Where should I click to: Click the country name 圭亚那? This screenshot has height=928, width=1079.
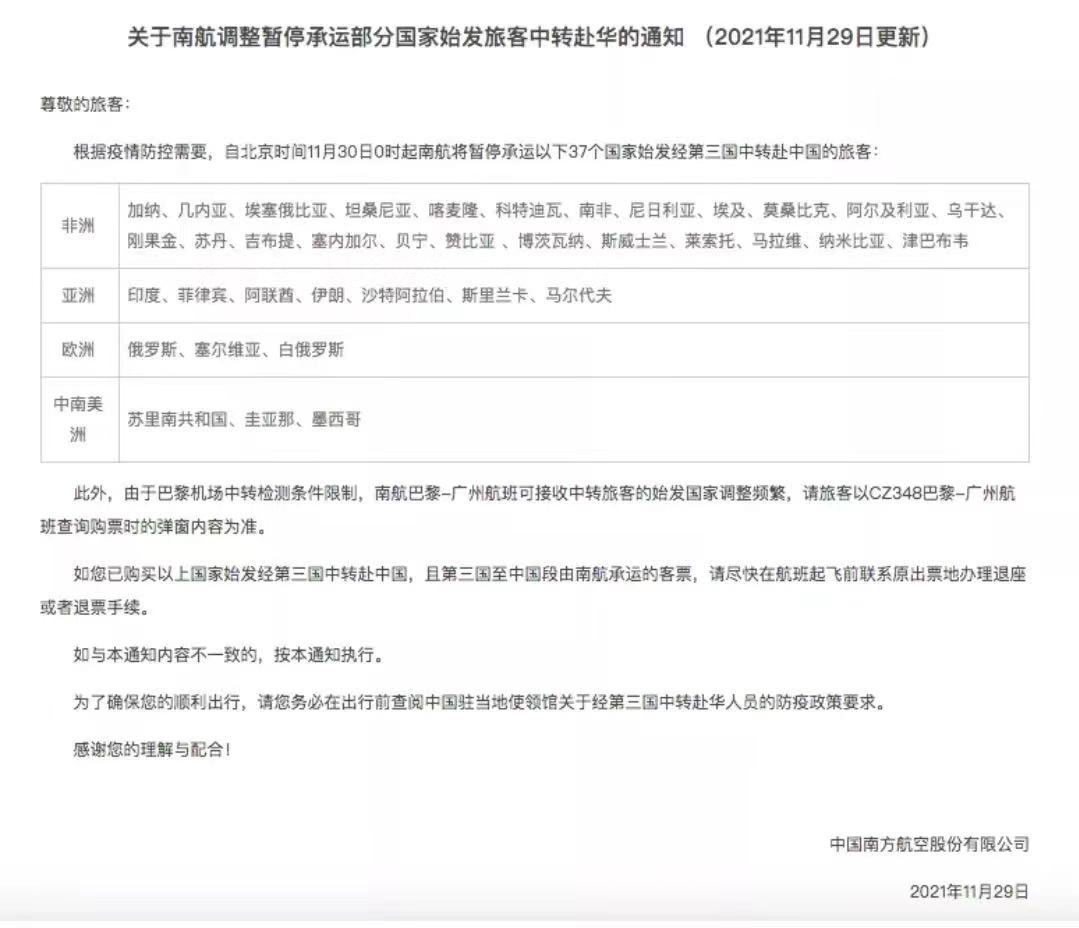point(270,419)
